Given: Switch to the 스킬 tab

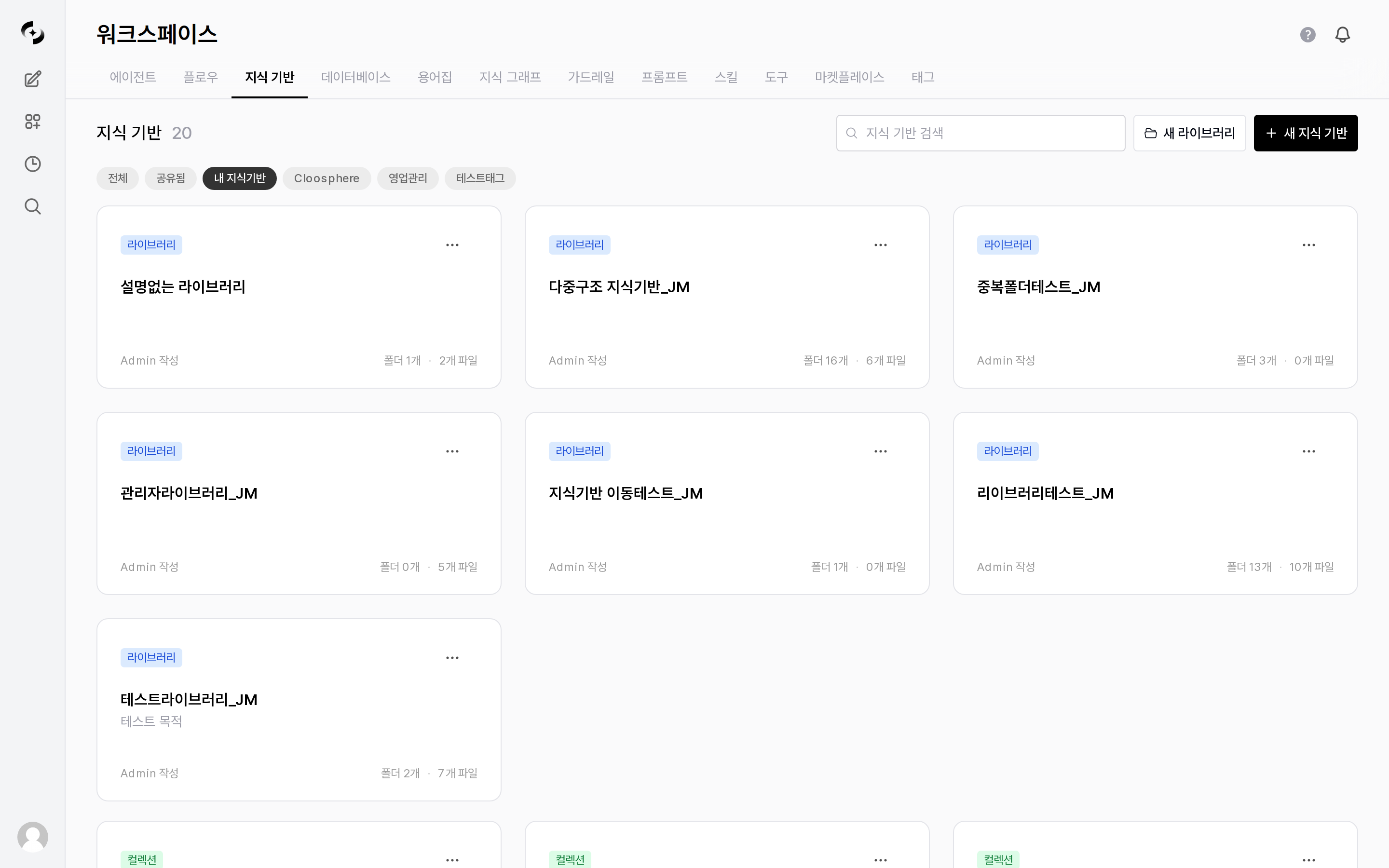Looking at the screenshot, I should 725,78.
